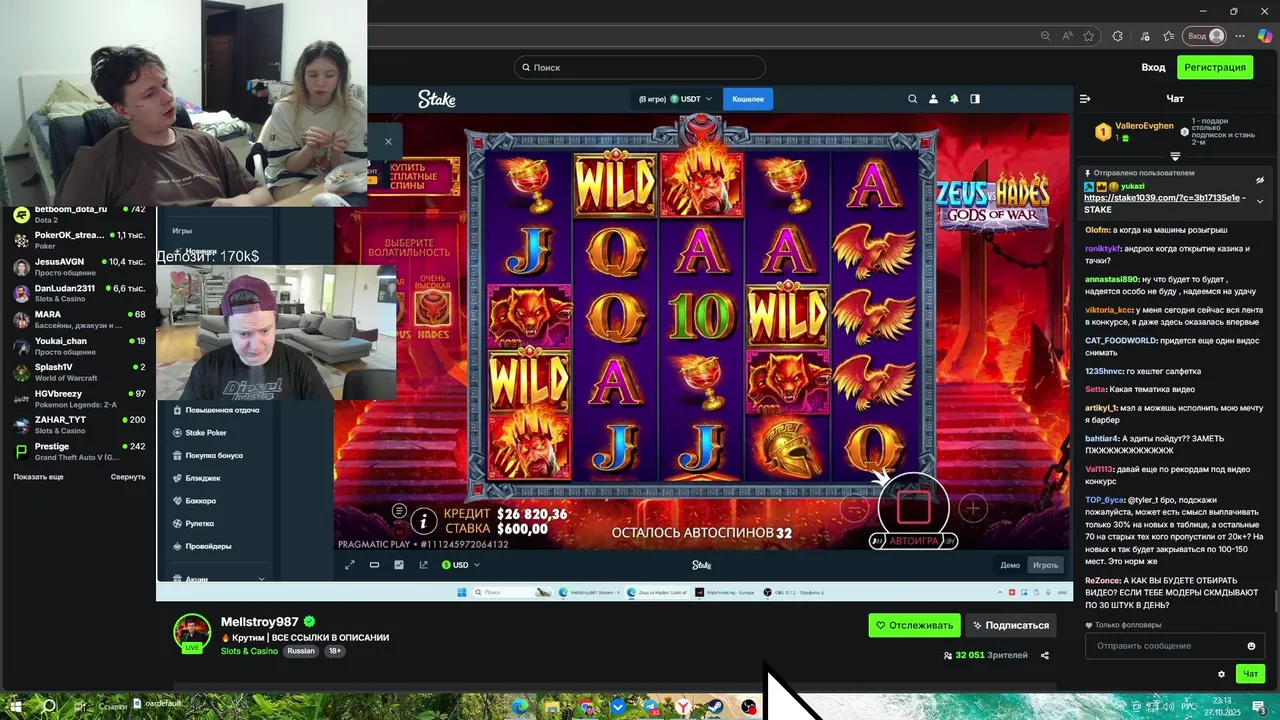The image size is (1280, 720).
Task: Stop autospins with the red square button
Action: (913, 507)
